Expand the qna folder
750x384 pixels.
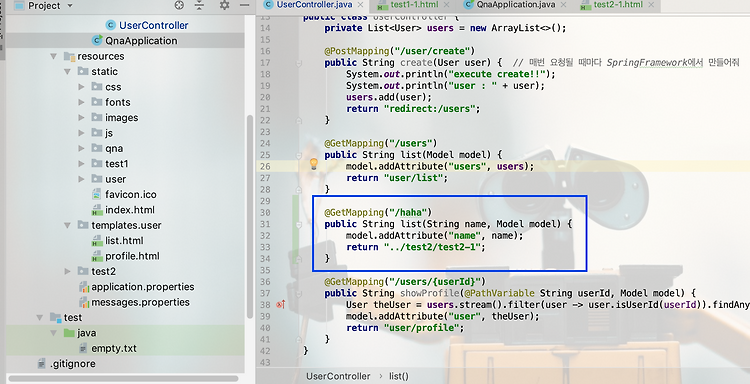pos(81,148)
